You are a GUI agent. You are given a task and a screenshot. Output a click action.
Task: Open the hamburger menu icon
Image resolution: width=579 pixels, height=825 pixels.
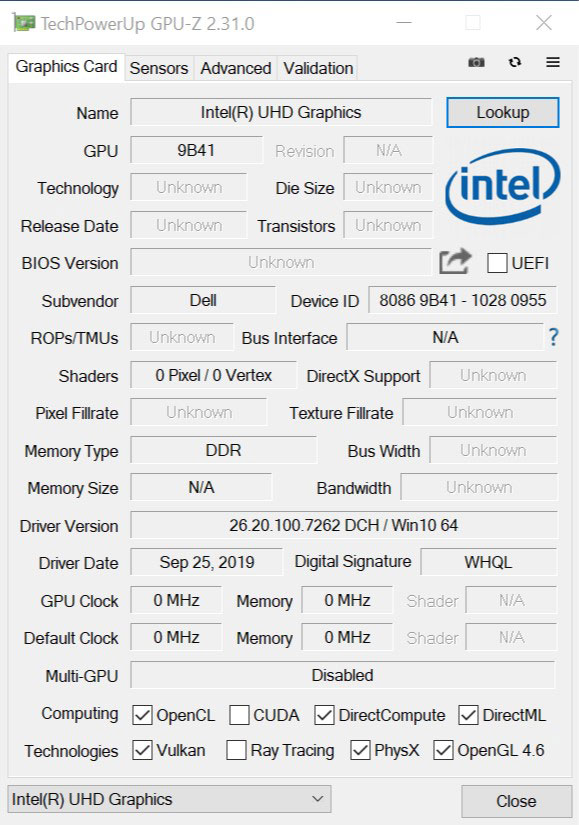(x=553, y=62)
